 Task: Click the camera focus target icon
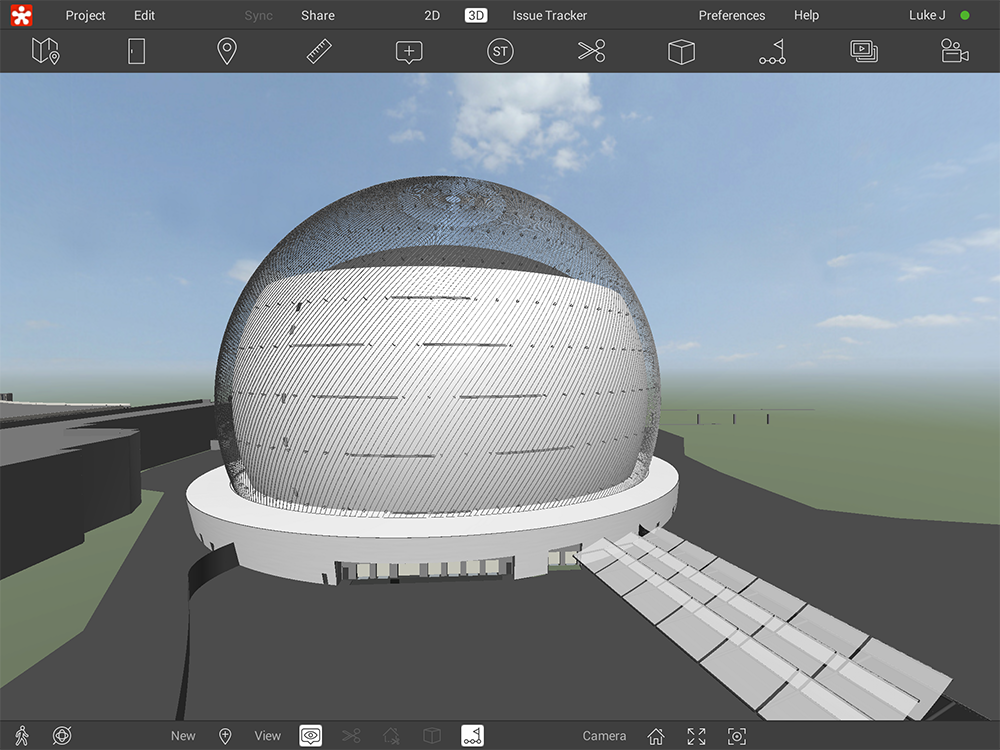tap(737, 736)
